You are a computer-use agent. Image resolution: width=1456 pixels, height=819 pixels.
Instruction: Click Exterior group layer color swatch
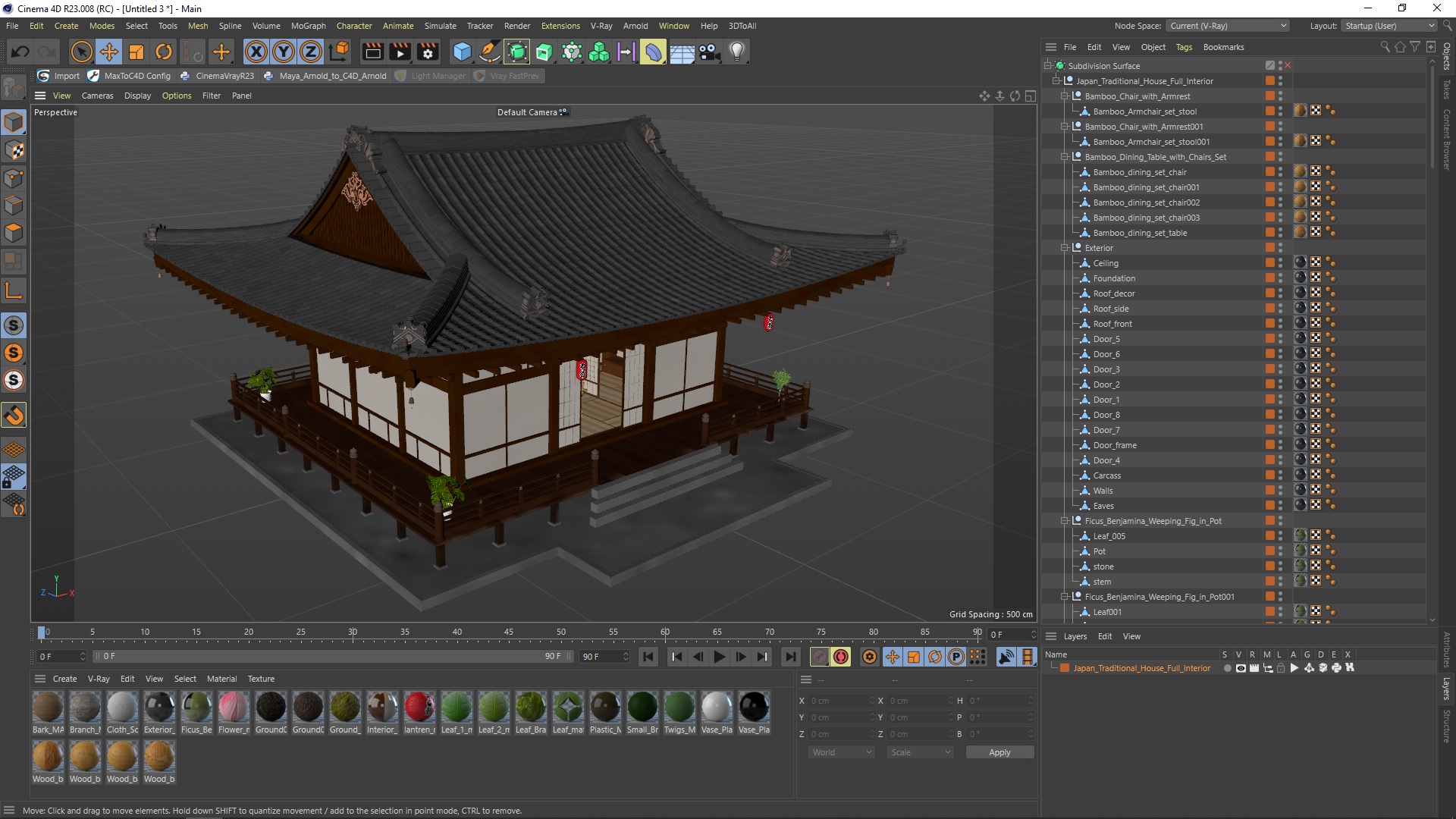coord(1269,248)
